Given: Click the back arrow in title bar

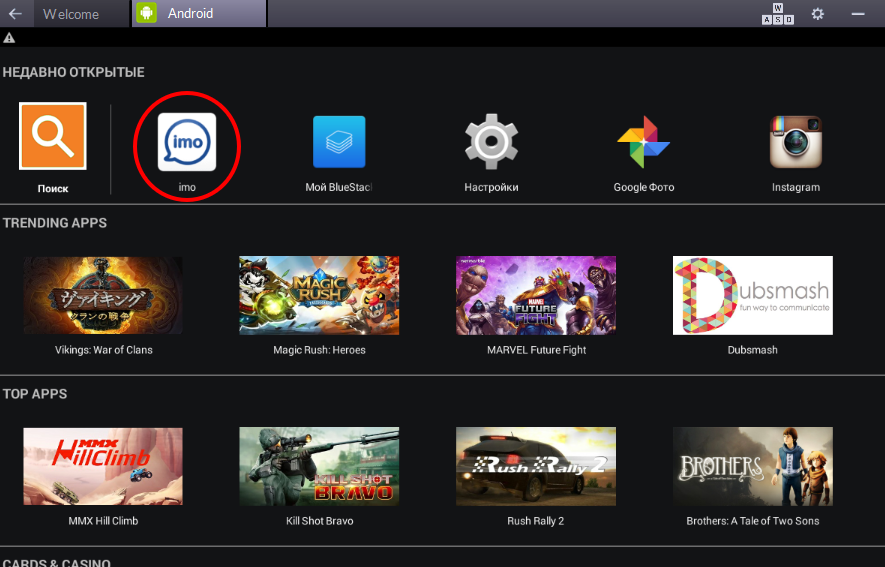Looking at the screenshot, I should coord(15,14).
